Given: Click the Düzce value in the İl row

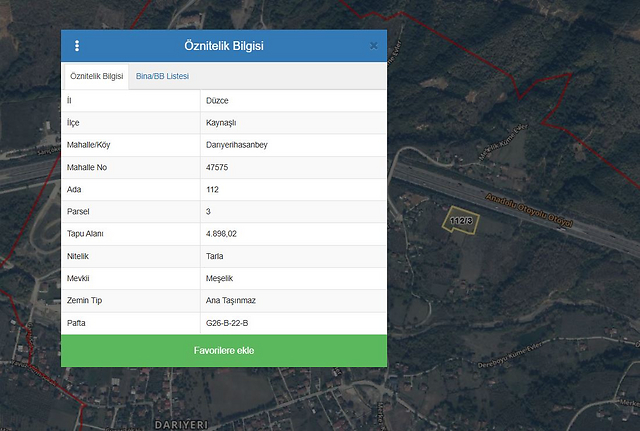Looking at the screenshot, I should 217,101.
